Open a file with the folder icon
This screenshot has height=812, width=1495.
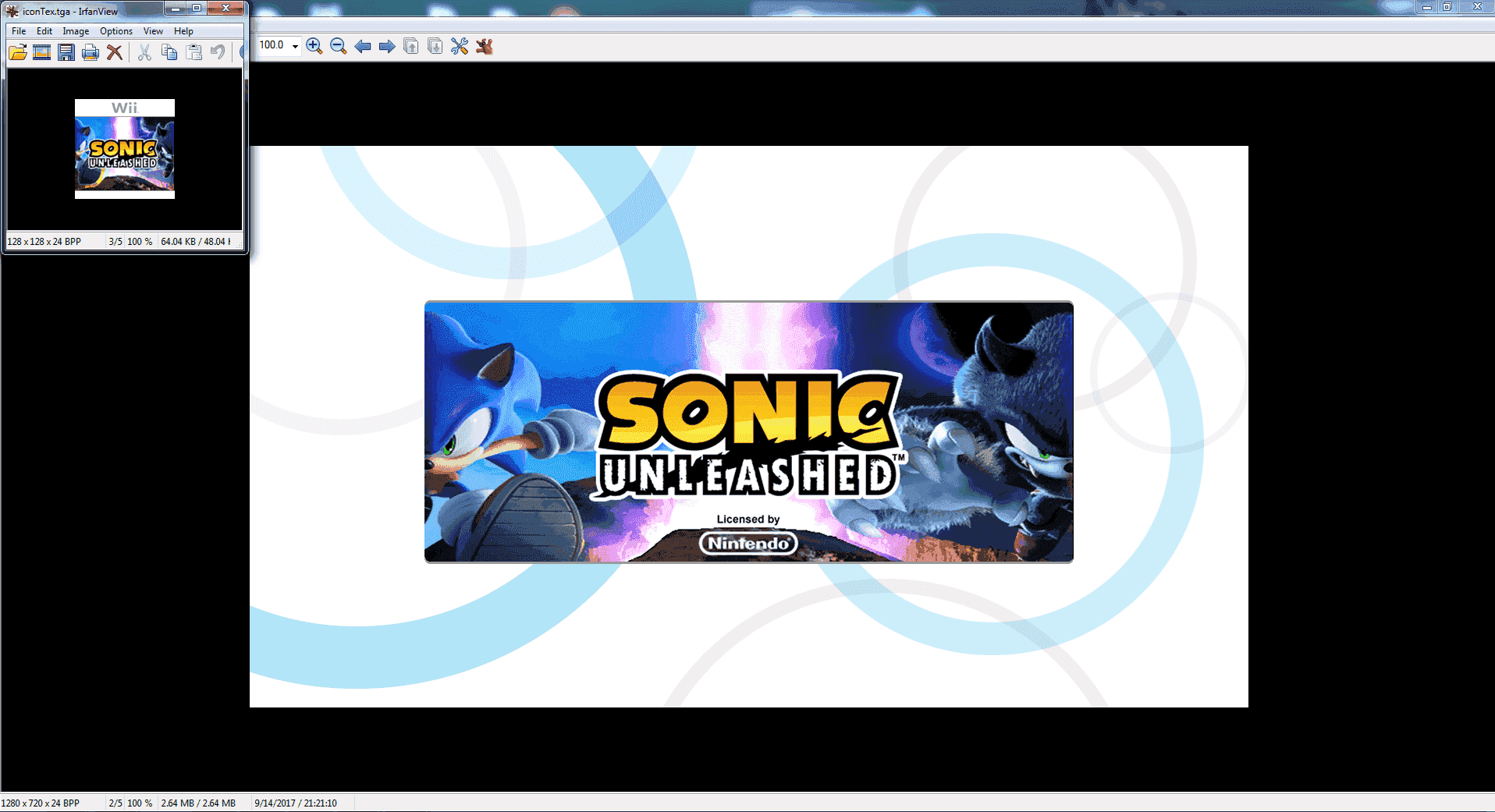18,52
